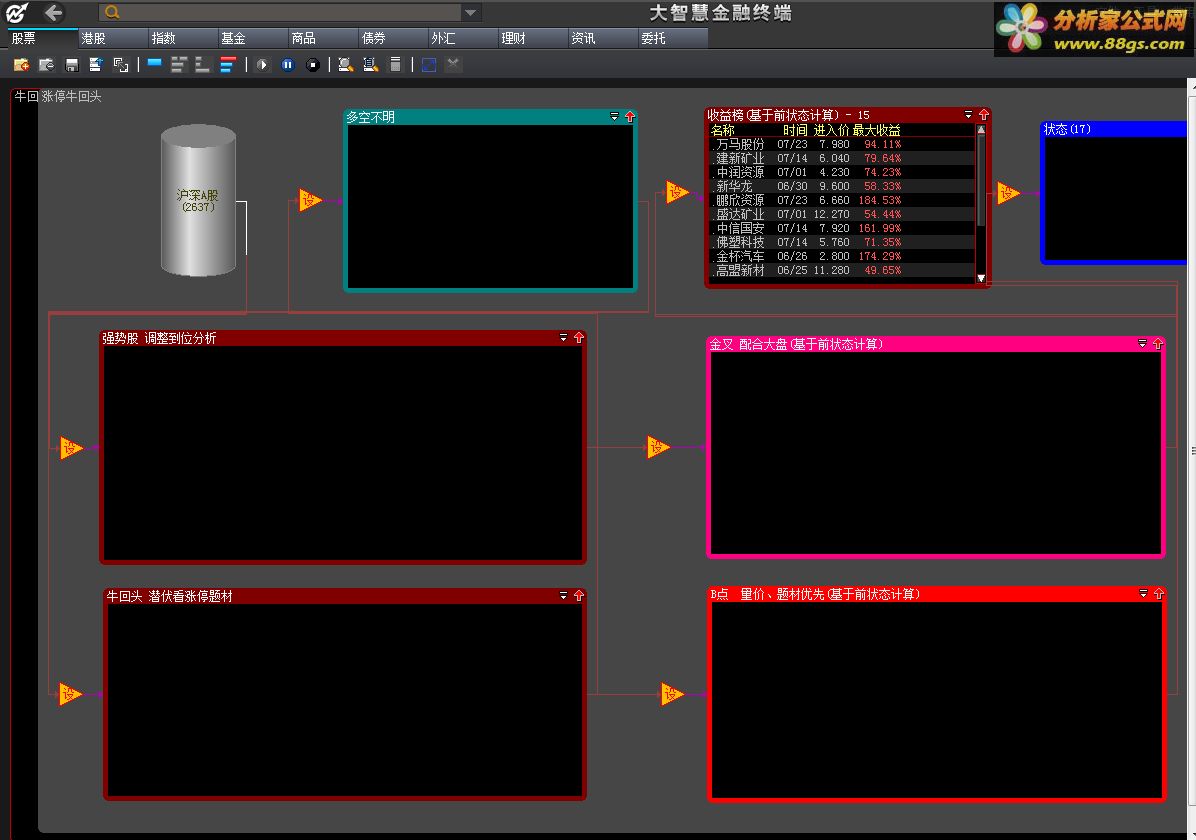
Task: Switch to the 外汇 tab
Action: (x=462, y=38)
